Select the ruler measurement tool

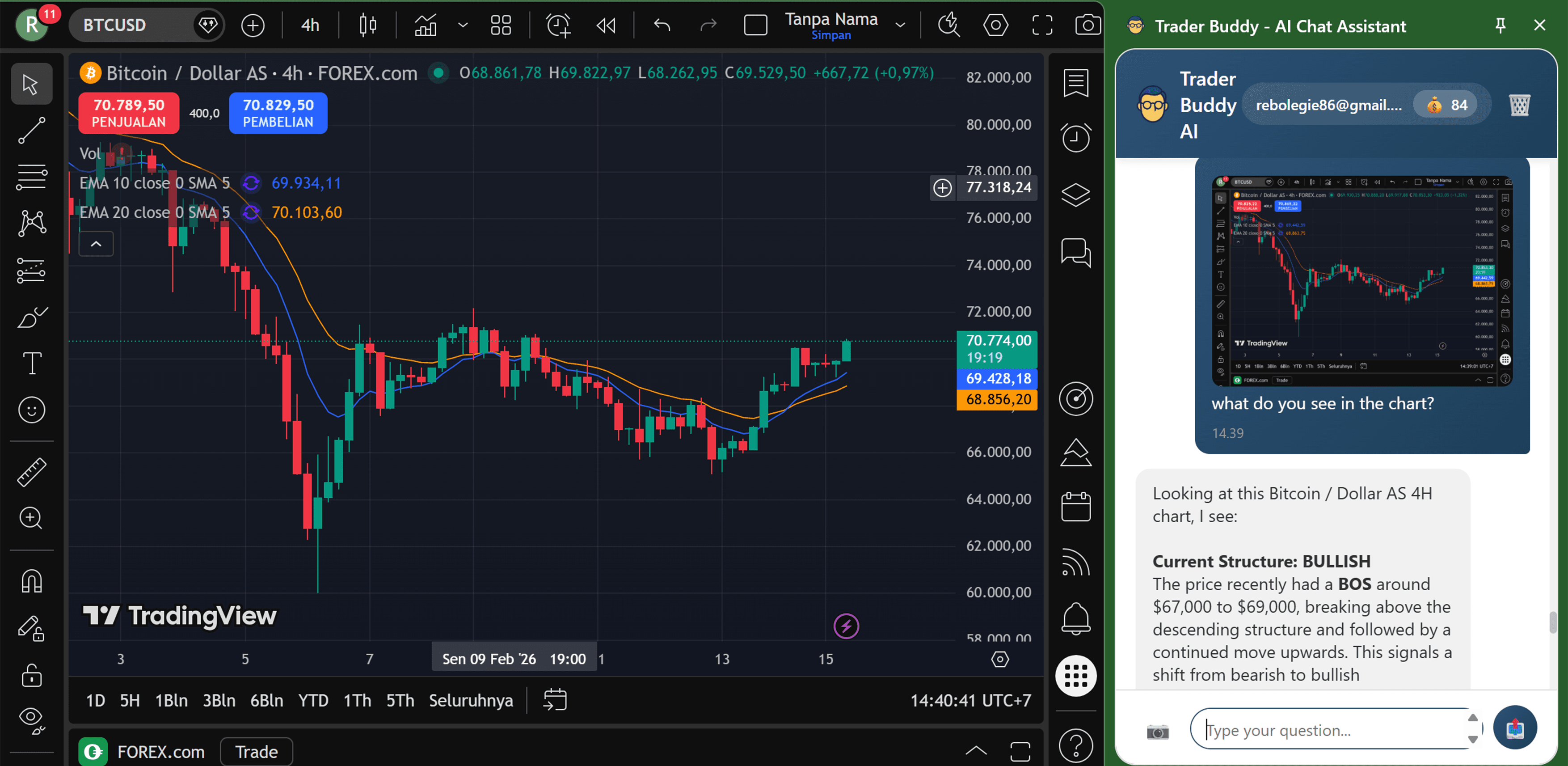[31, 472]
